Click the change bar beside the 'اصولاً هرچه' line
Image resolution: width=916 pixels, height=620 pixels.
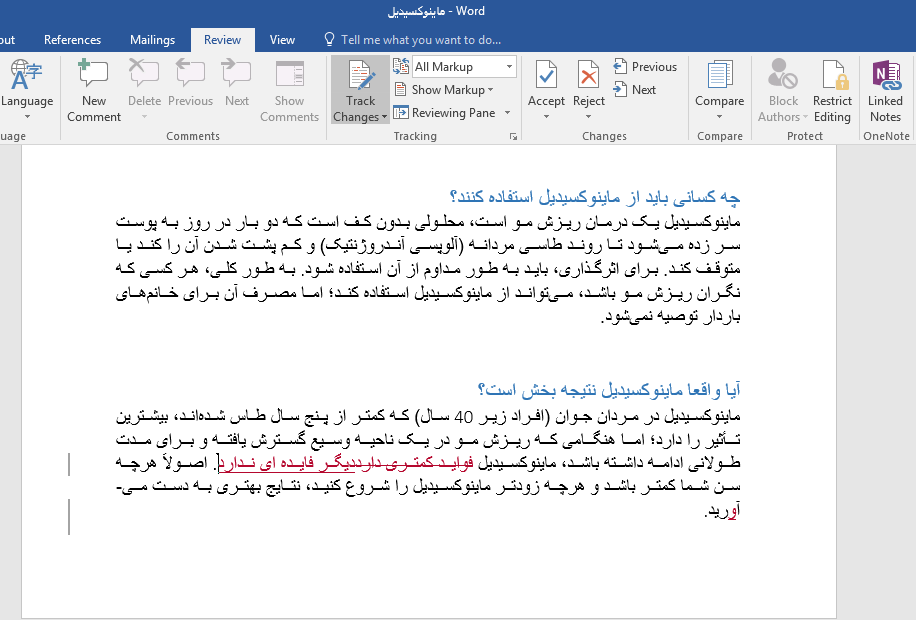pos(69,465)
